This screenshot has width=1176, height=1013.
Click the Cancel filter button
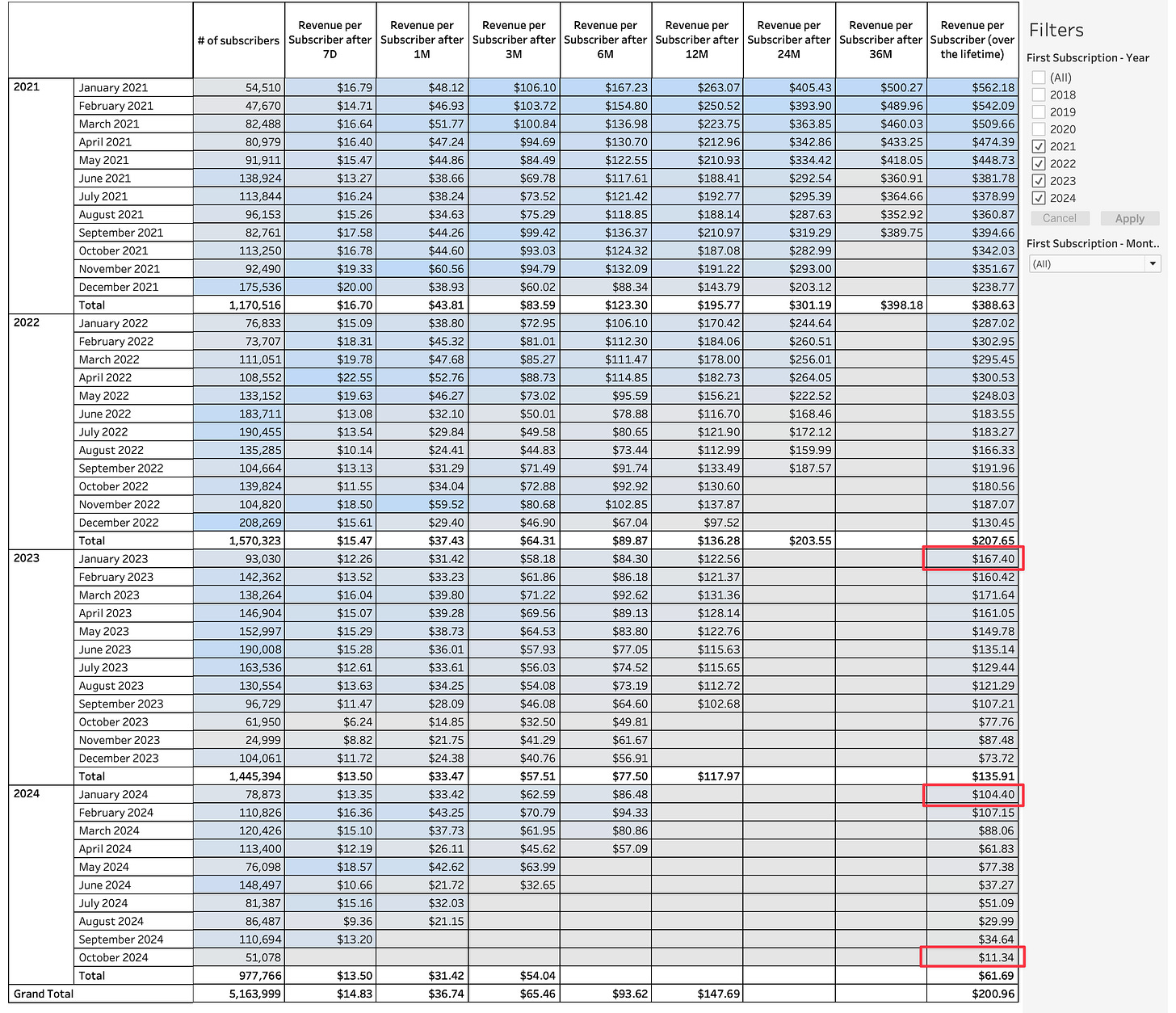click(x=1060, y=218)
